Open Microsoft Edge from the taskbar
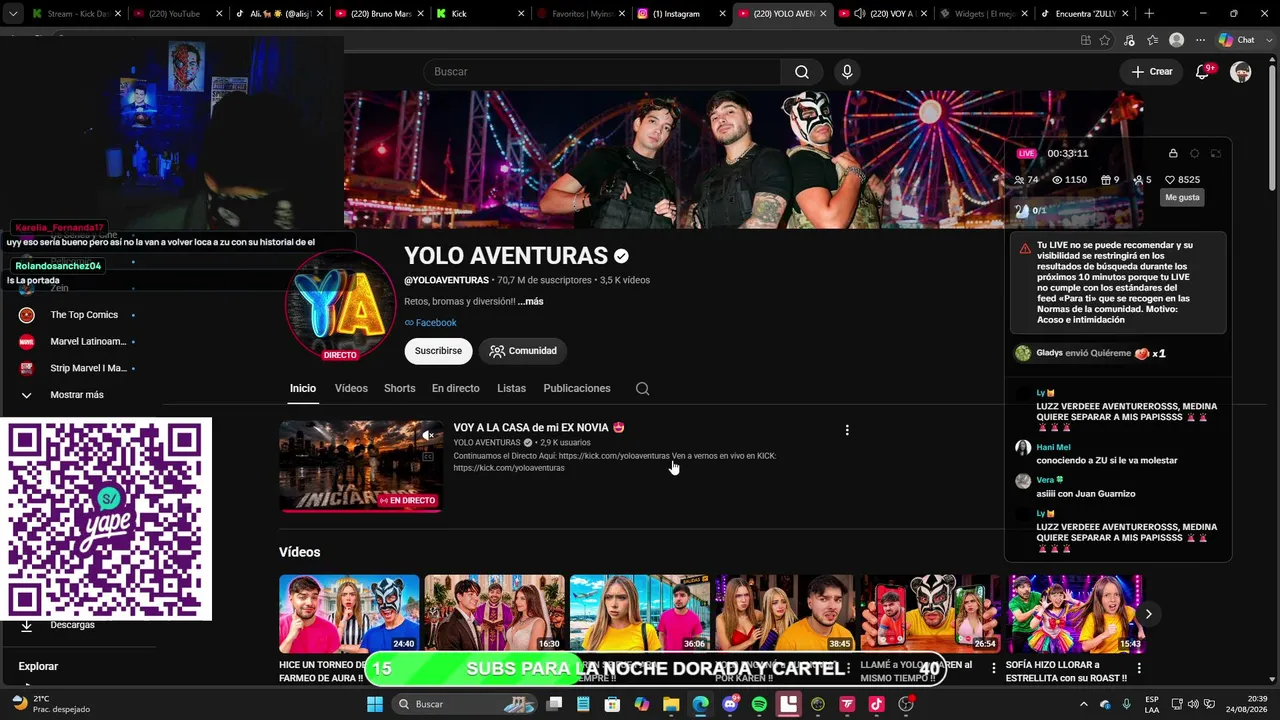Viewport: 1280px width, 720px height. click(700, 704)
